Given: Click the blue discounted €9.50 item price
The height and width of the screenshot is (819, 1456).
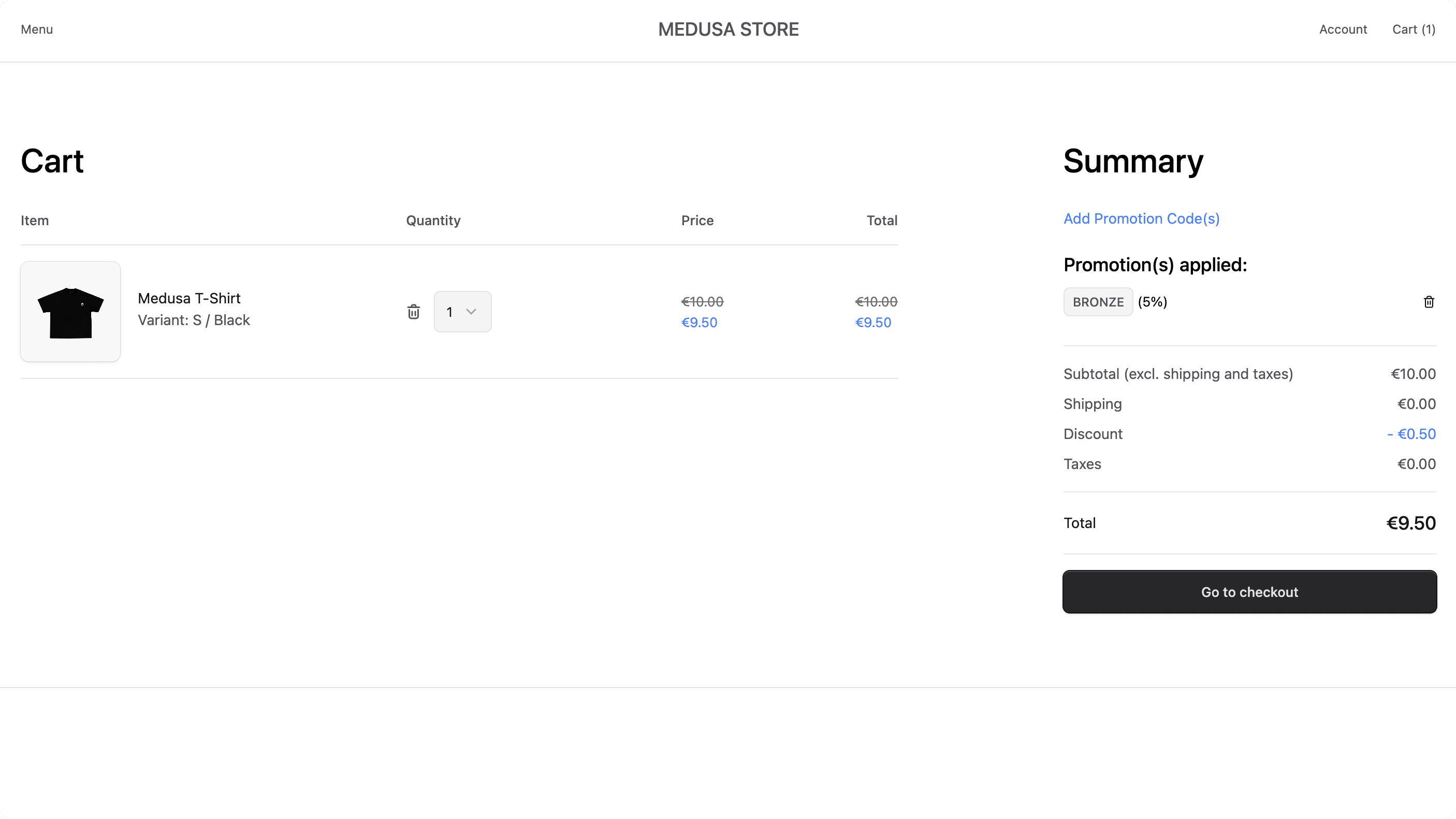Looking at the screenshot, I should pyautogui.click(x=698, y=323).
